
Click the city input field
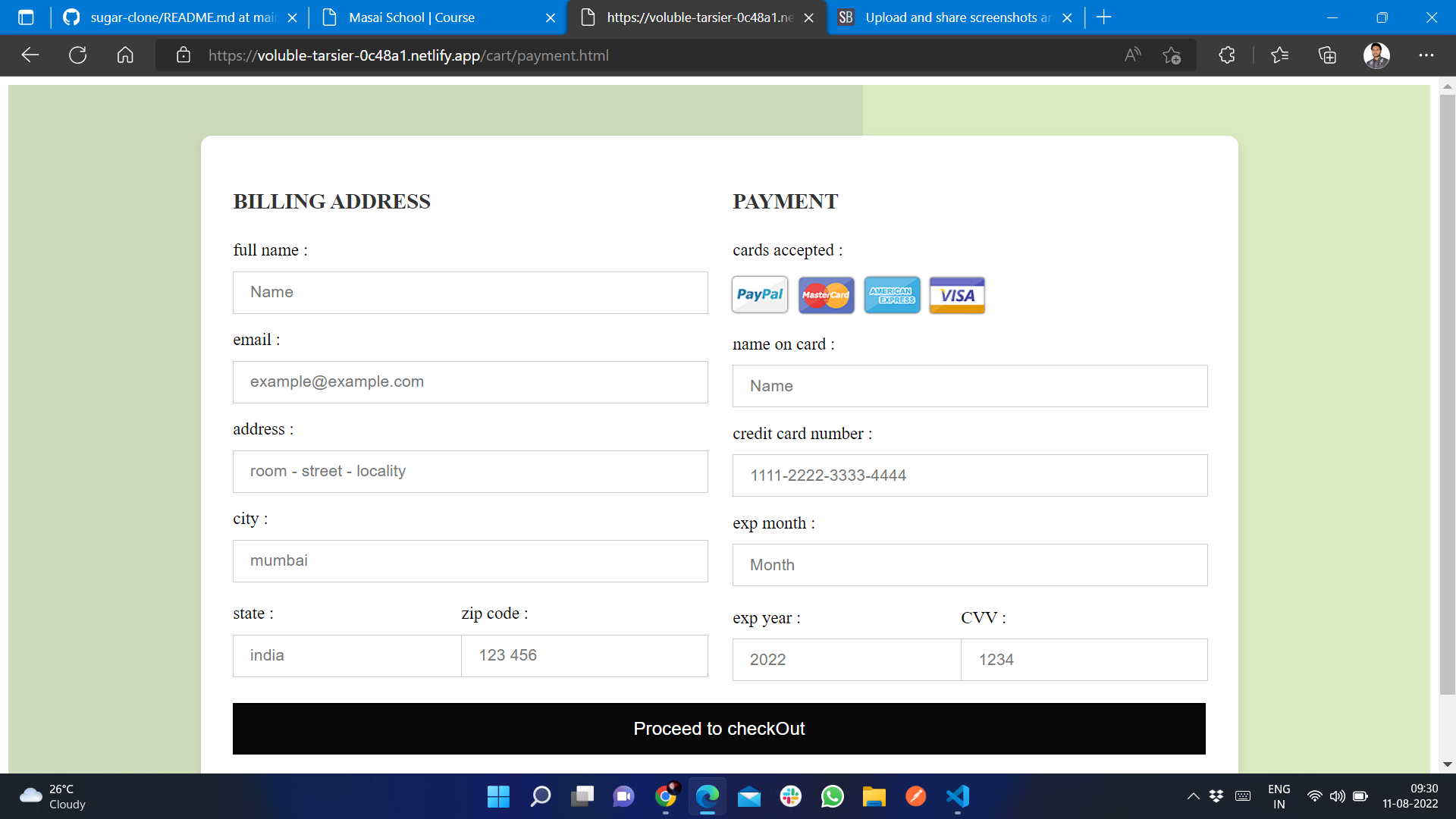470,560
